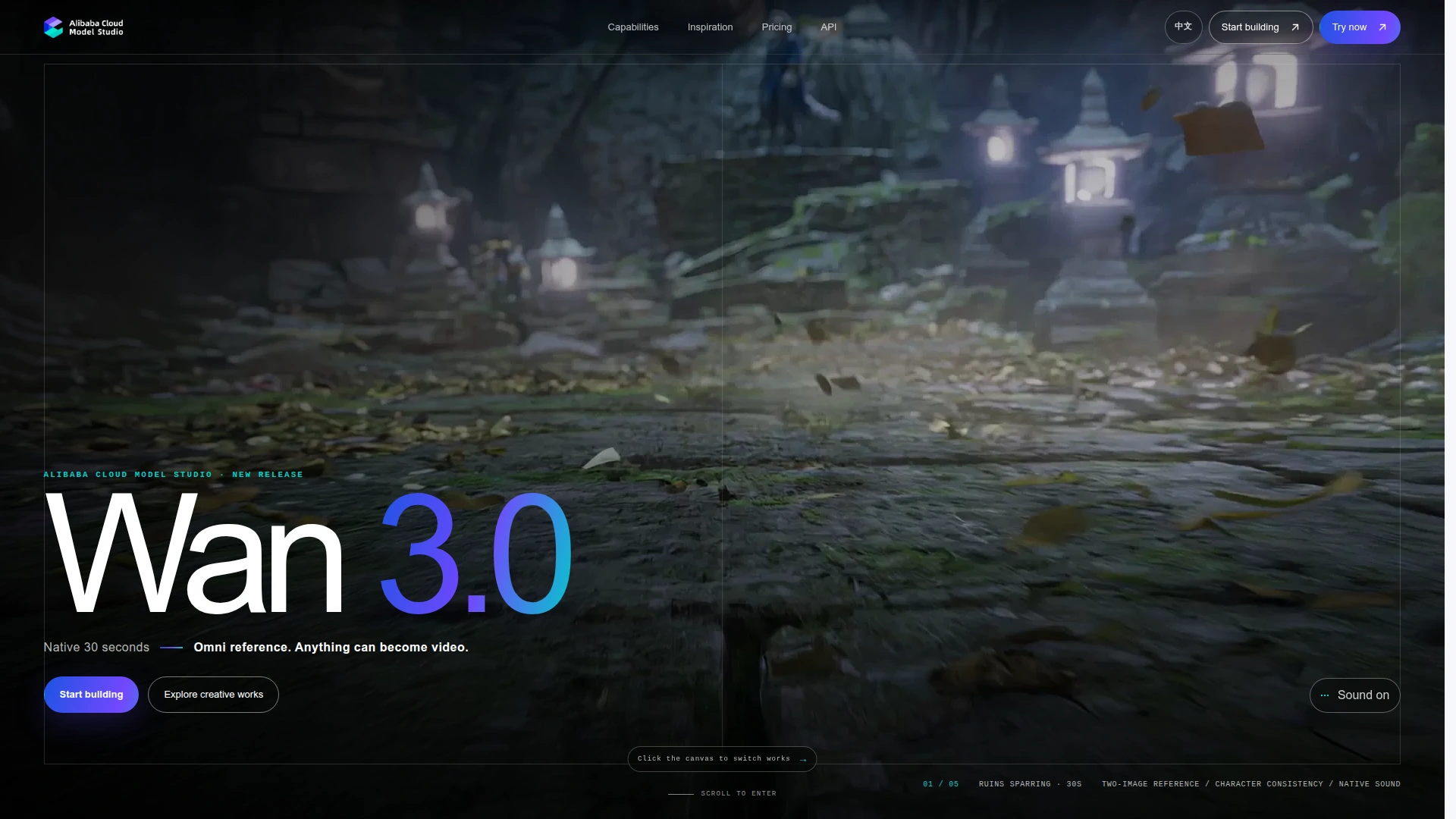Viewport: 1456px width, 819px height.
Task: Switch language with the 中文 button
Action: 1183,27
